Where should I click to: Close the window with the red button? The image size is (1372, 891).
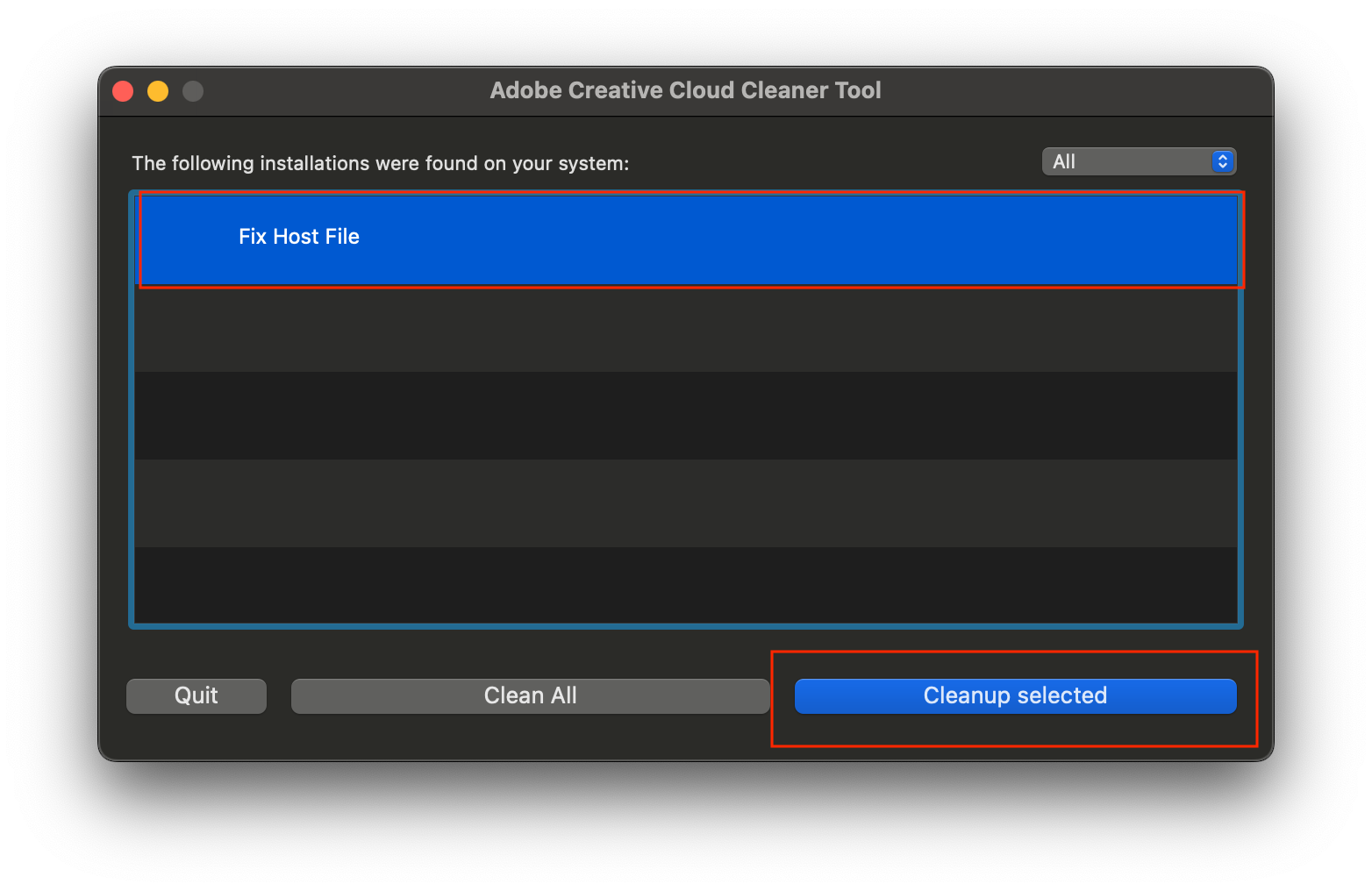(x=123, y=91)
